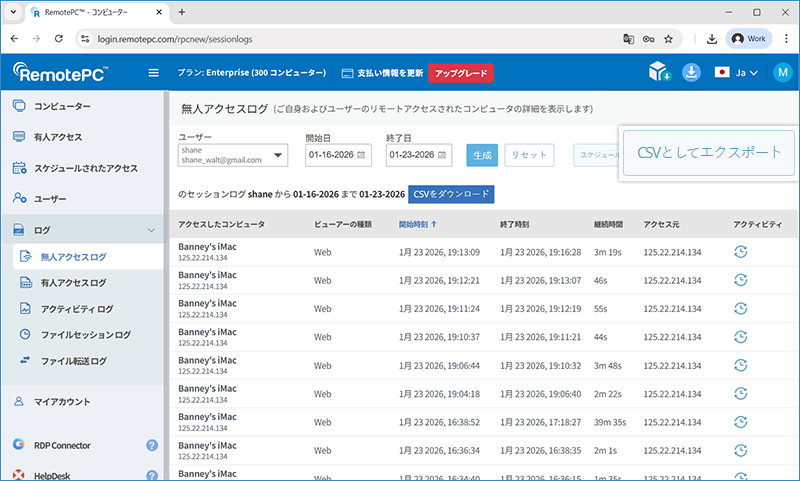Click help icon beside HelpDesk

[x=152, y=475]
